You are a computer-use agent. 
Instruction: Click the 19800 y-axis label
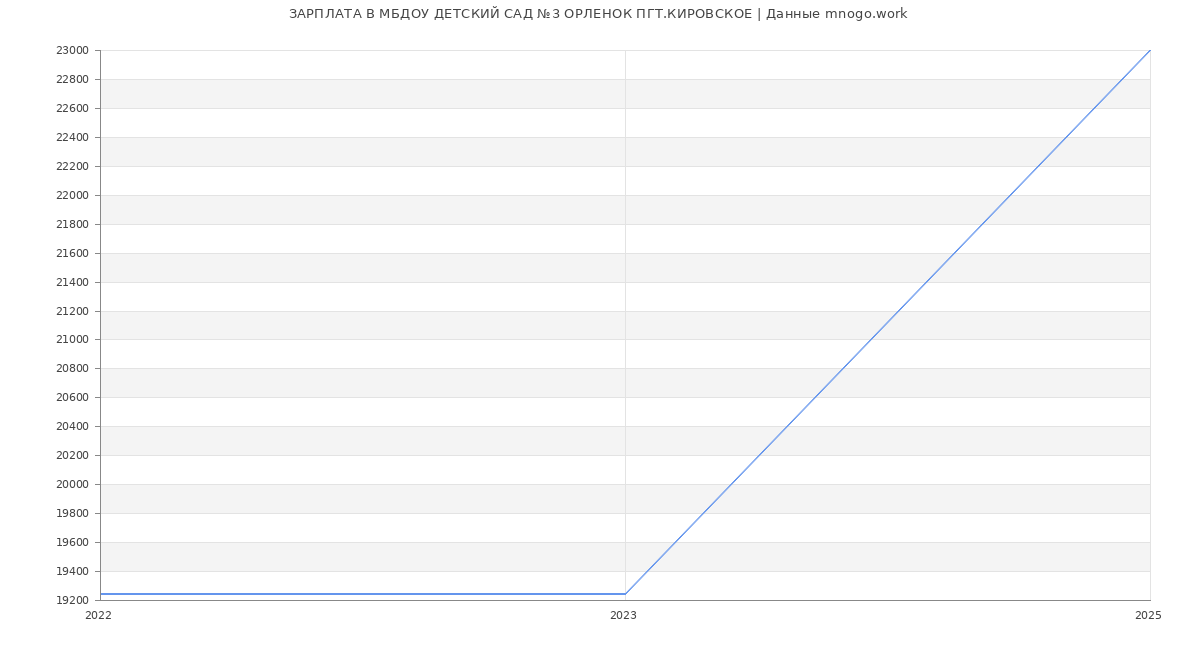(x=72, y=514)
